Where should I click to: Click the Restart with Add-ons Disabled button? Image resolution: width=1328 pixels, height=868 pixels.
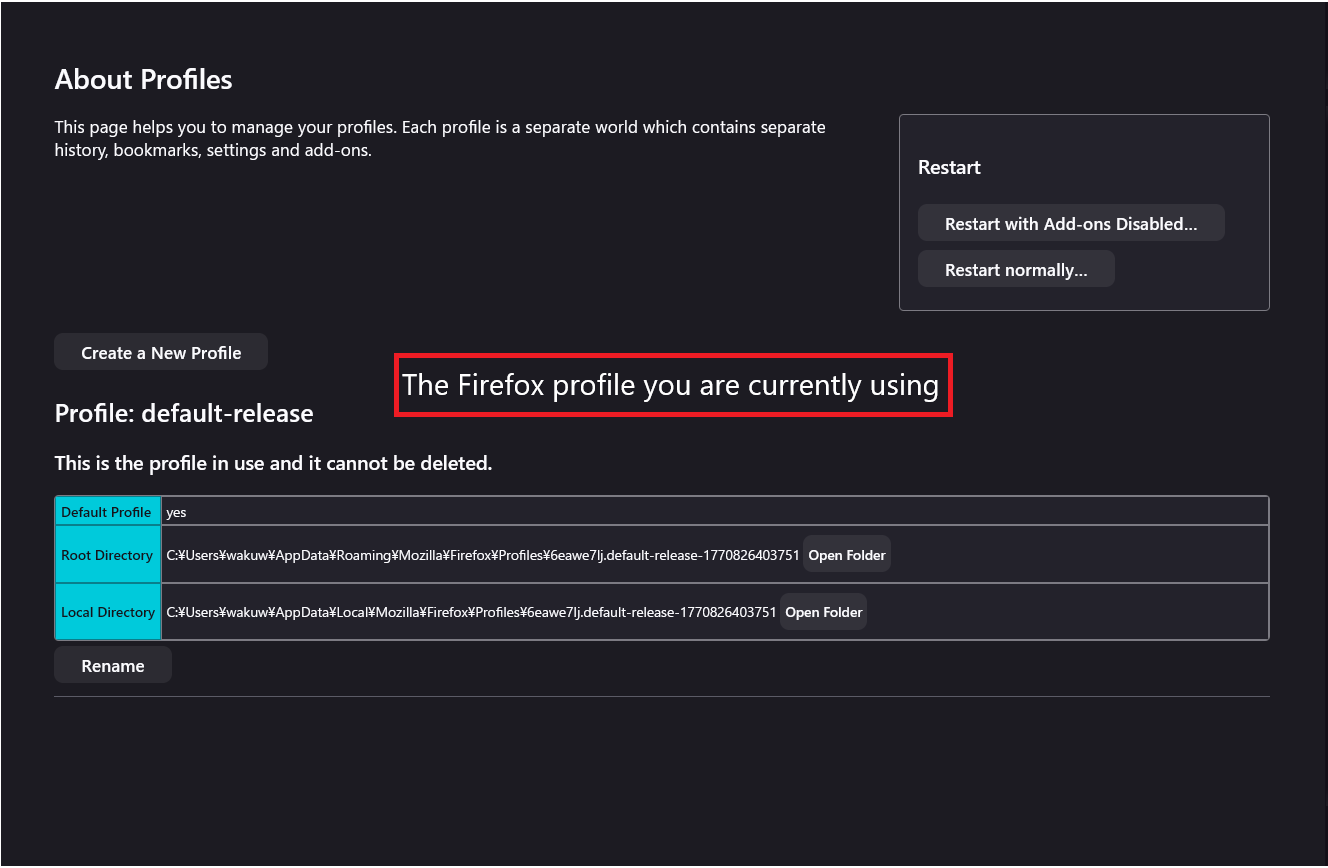pos(1071,224)
